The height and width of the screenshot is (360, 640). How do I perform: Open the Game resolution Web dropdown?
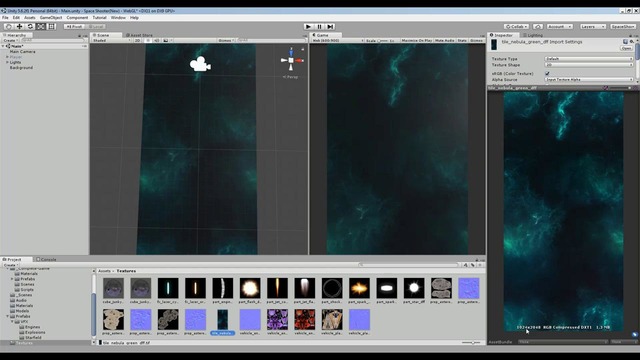(338, 40)
